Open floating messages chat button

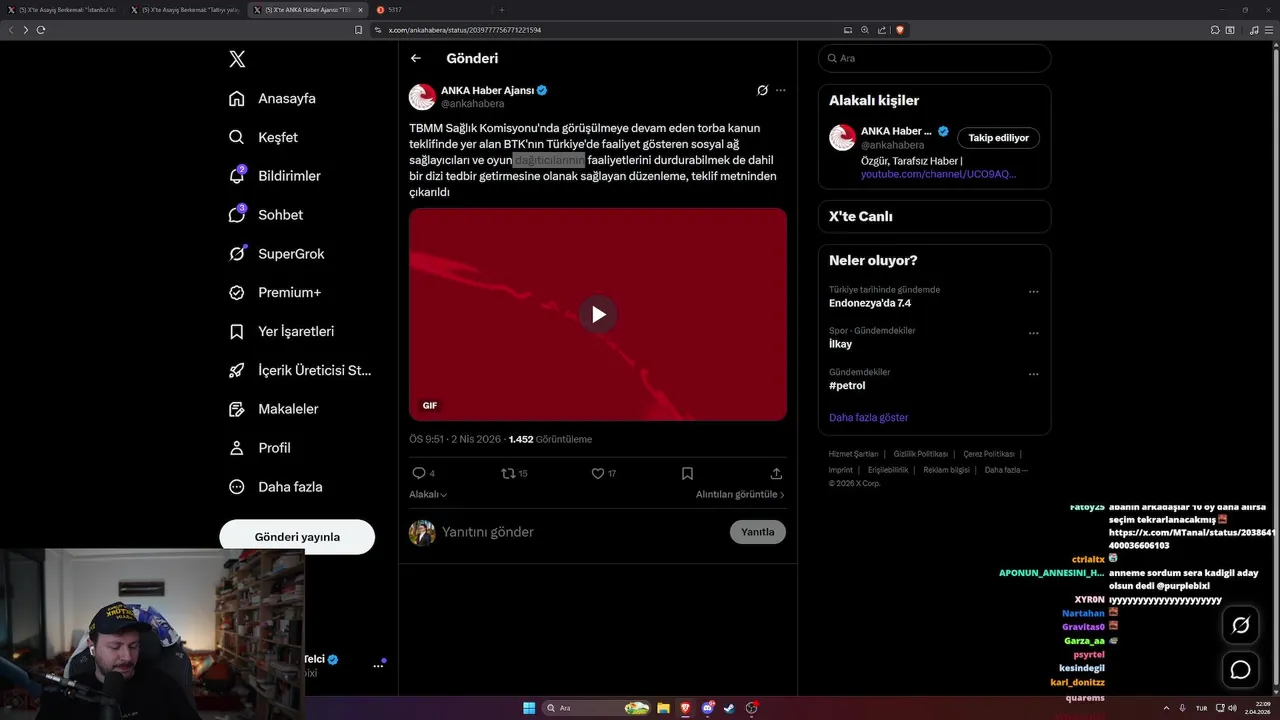tap(1241, 669)
